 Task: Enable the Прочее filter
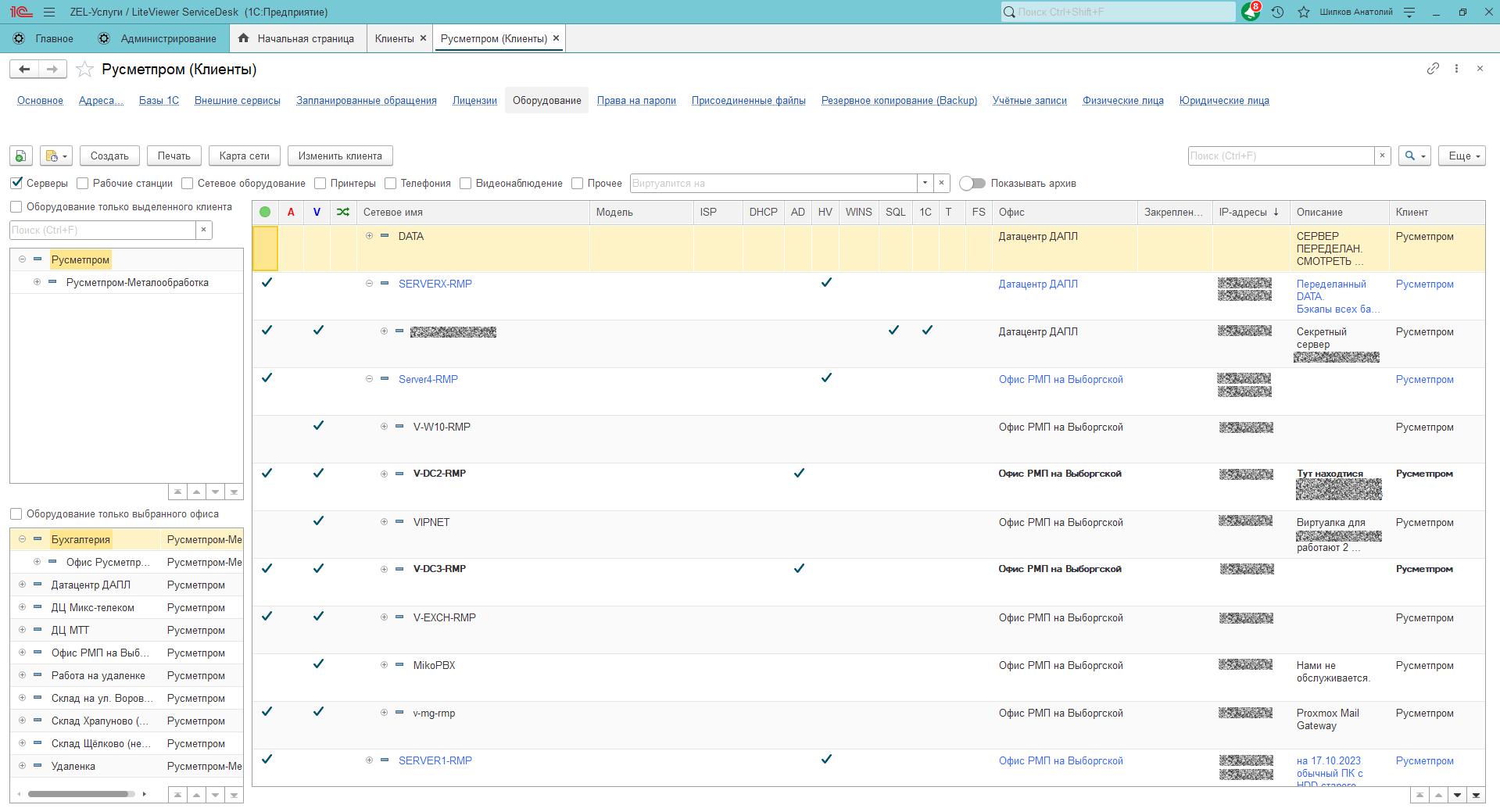(x=577, y=183)
